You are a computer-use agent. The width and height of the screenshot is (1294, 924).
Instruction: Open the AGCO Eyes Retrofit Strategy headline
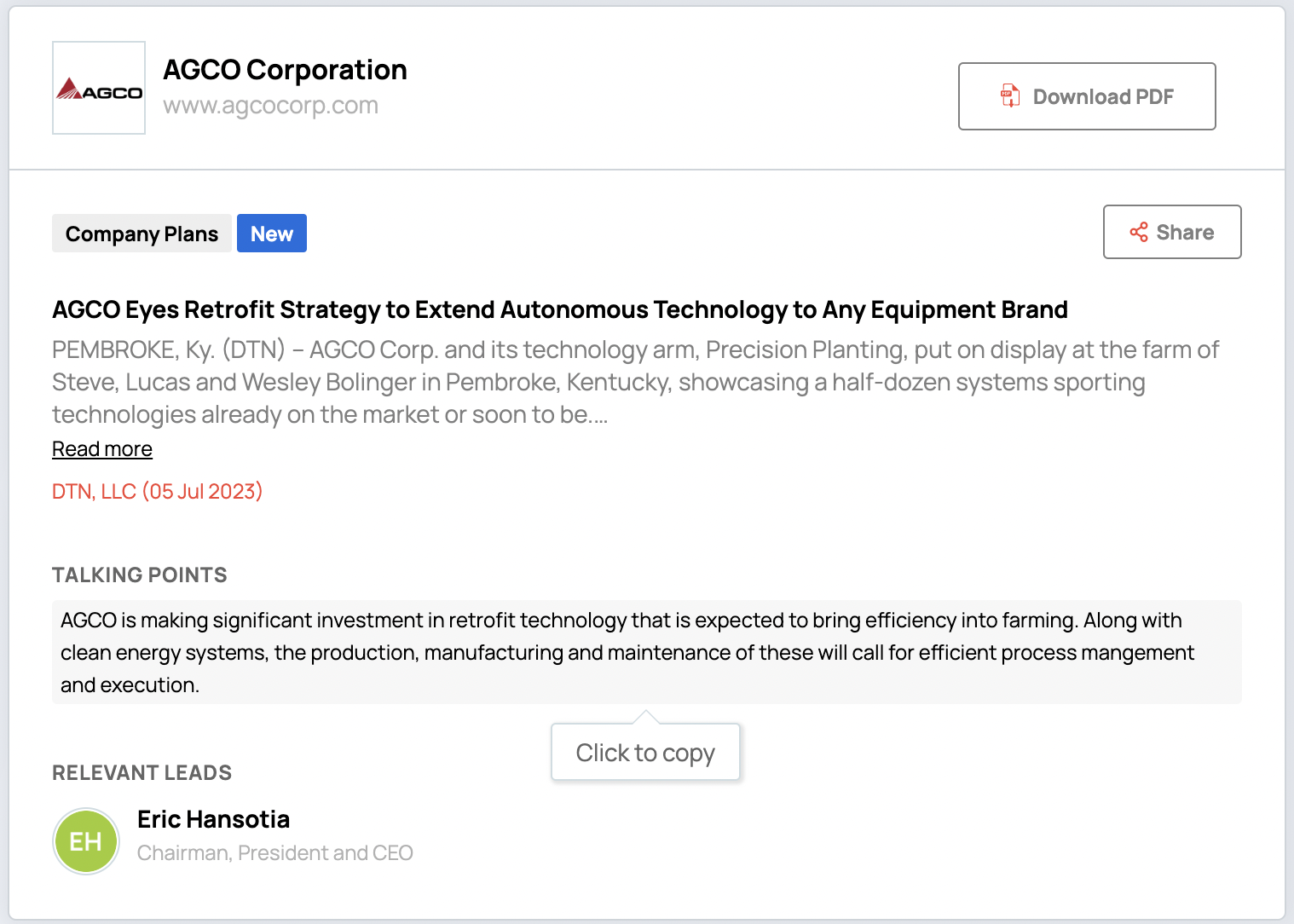point(559,309)
